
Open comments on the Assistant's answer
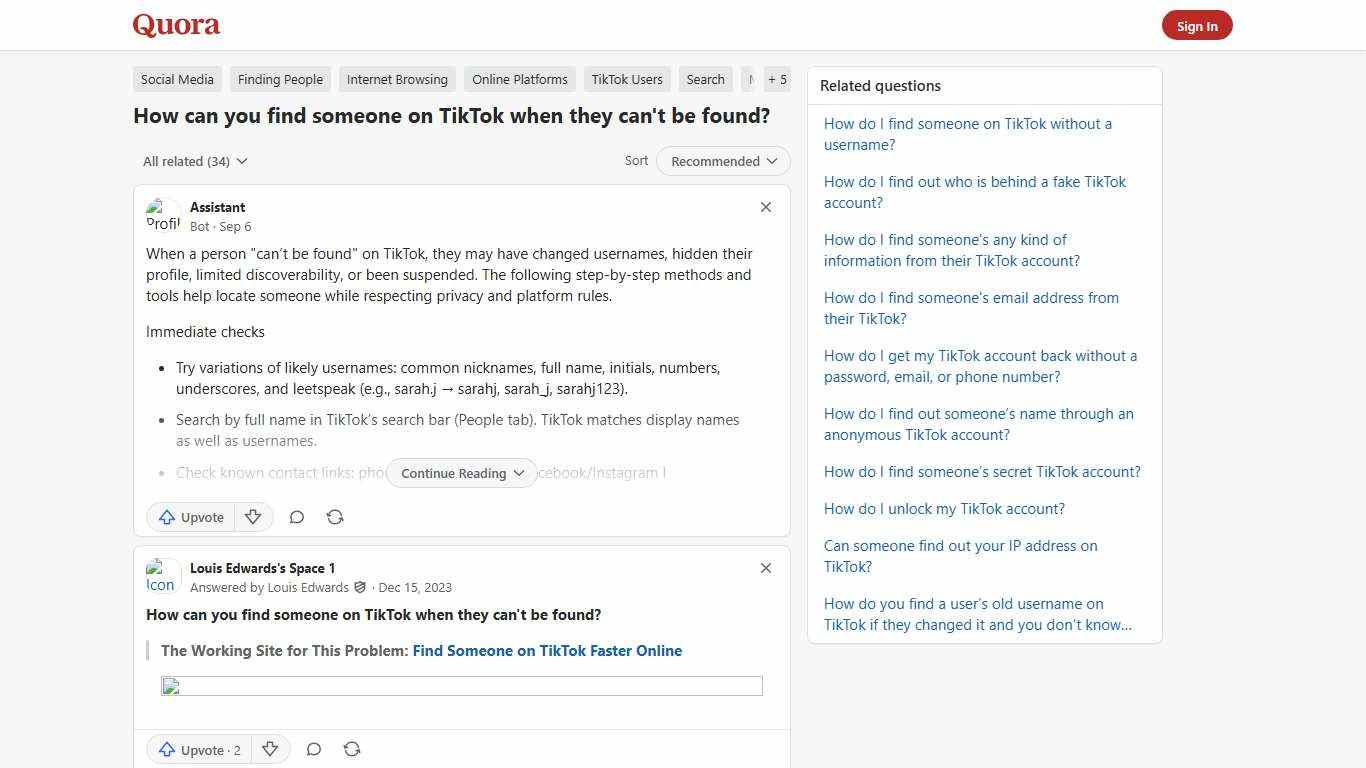click(x=296, y=517)
